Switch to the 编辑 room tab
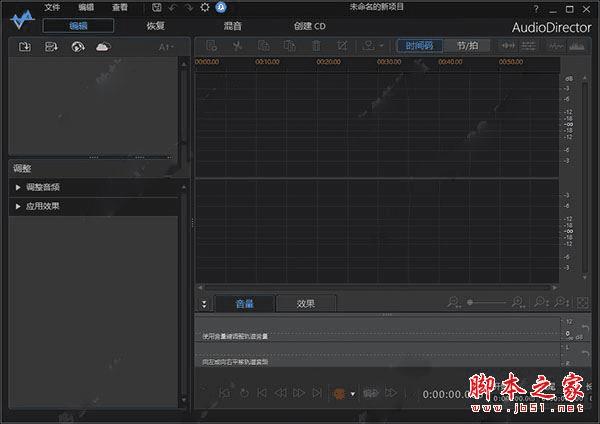 pos(78,26)
